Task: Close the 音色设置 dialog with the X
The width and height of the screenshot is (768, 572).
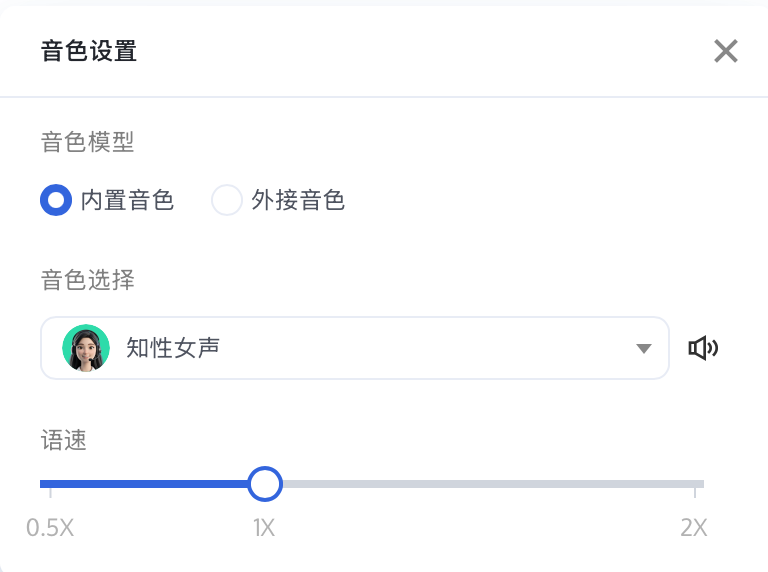Action: click(x=725, y=51)
